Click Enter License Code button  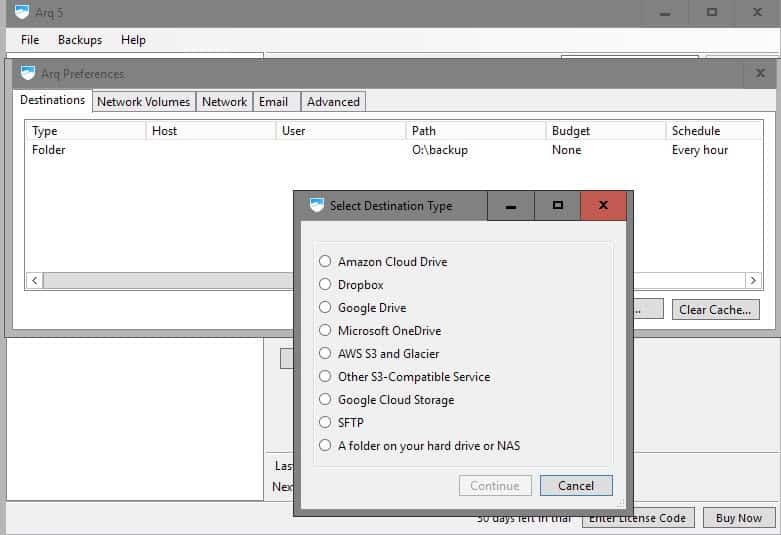pyautogui.click(x=638, y=519)
